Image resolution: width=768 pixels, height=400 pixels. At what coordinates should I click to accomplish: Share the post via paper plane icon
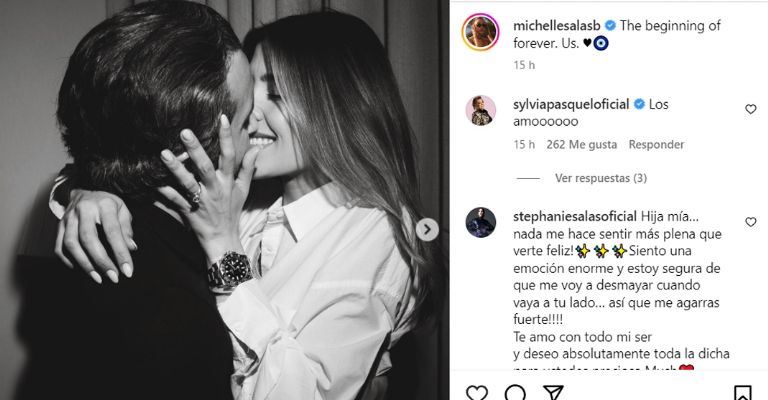(x=554, y=392)
